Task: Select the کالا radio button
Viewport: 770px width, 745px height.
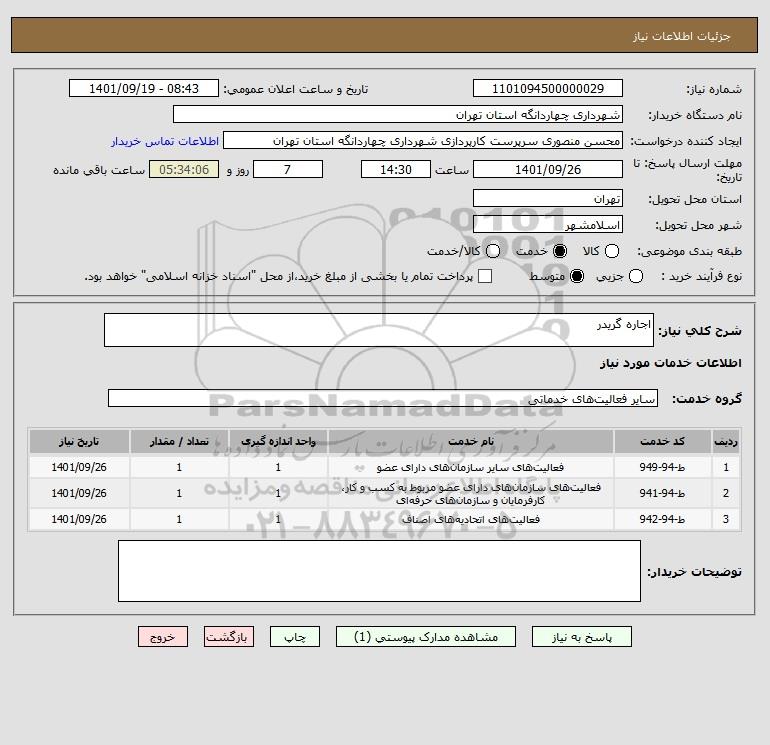Action: 611,251
